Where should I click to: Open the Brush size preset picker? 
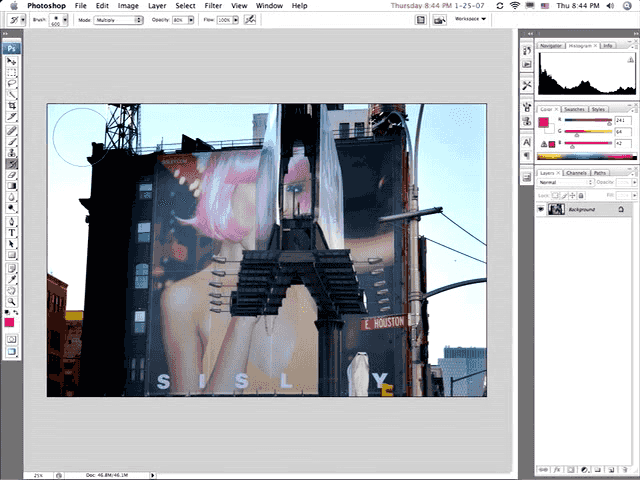54,19
